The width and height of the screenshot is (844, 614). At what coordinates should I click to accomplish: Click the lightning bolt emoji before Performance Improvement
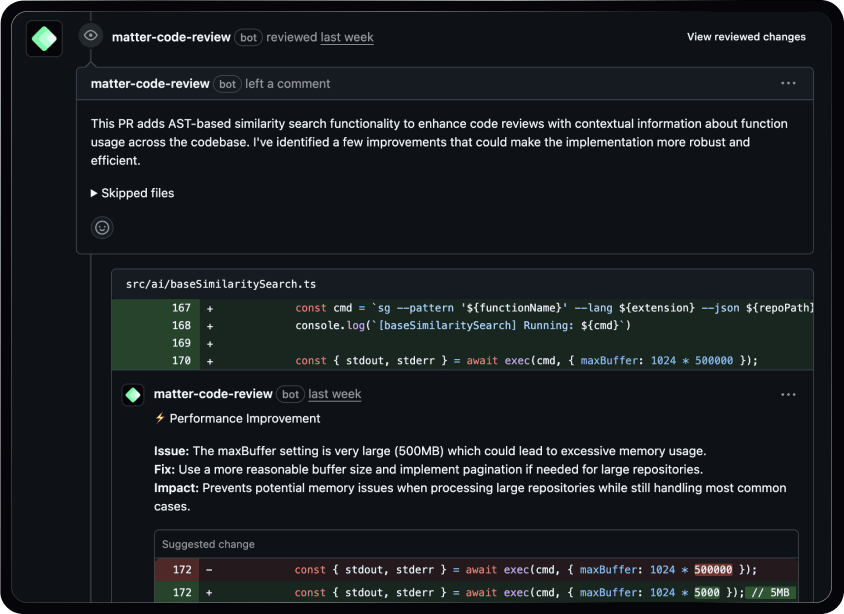160,418
